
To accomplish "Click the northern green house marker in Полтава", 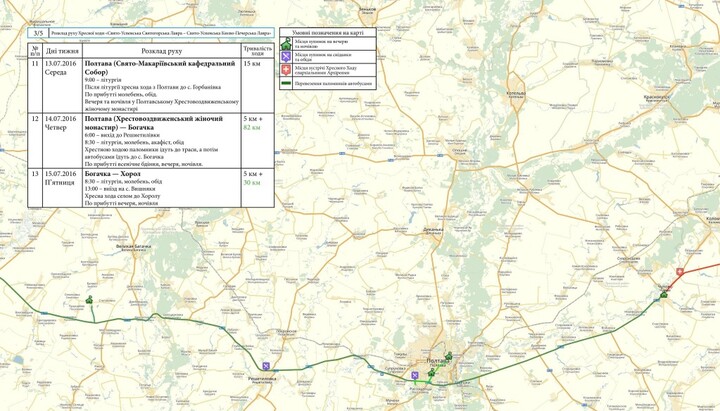I will [x=448, y=356].
